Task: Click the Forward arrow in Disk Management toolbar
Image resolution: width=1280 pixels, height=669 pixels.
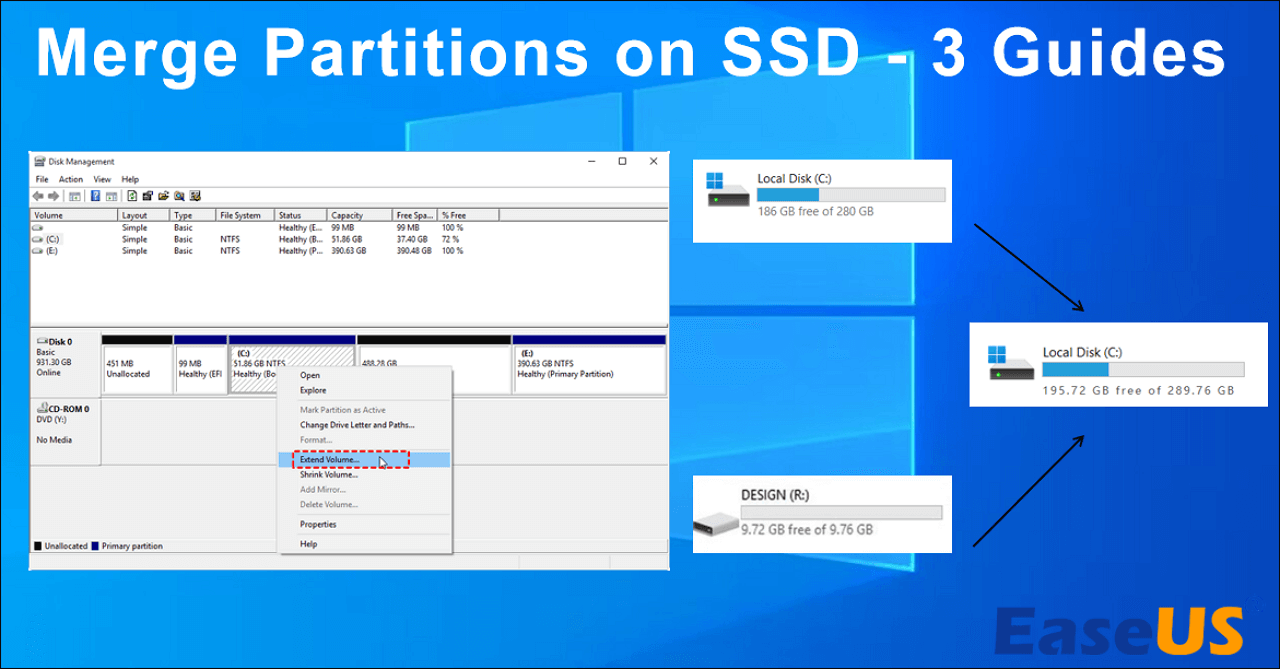Action: pyautogui.click(x=53, y=196)
